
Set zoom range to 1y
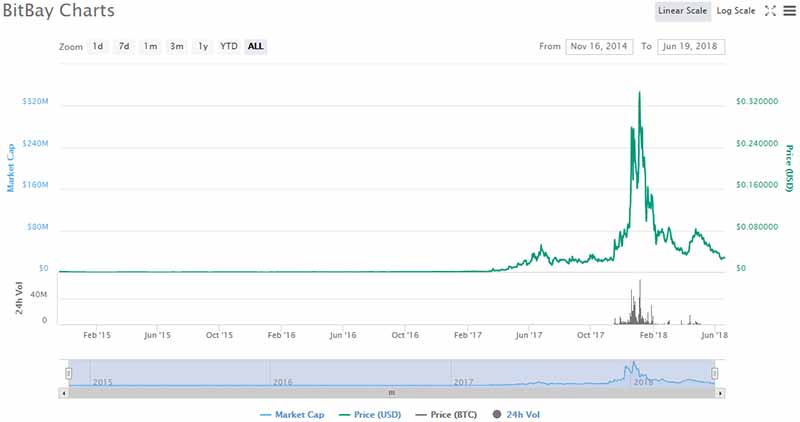coord(203,46)
